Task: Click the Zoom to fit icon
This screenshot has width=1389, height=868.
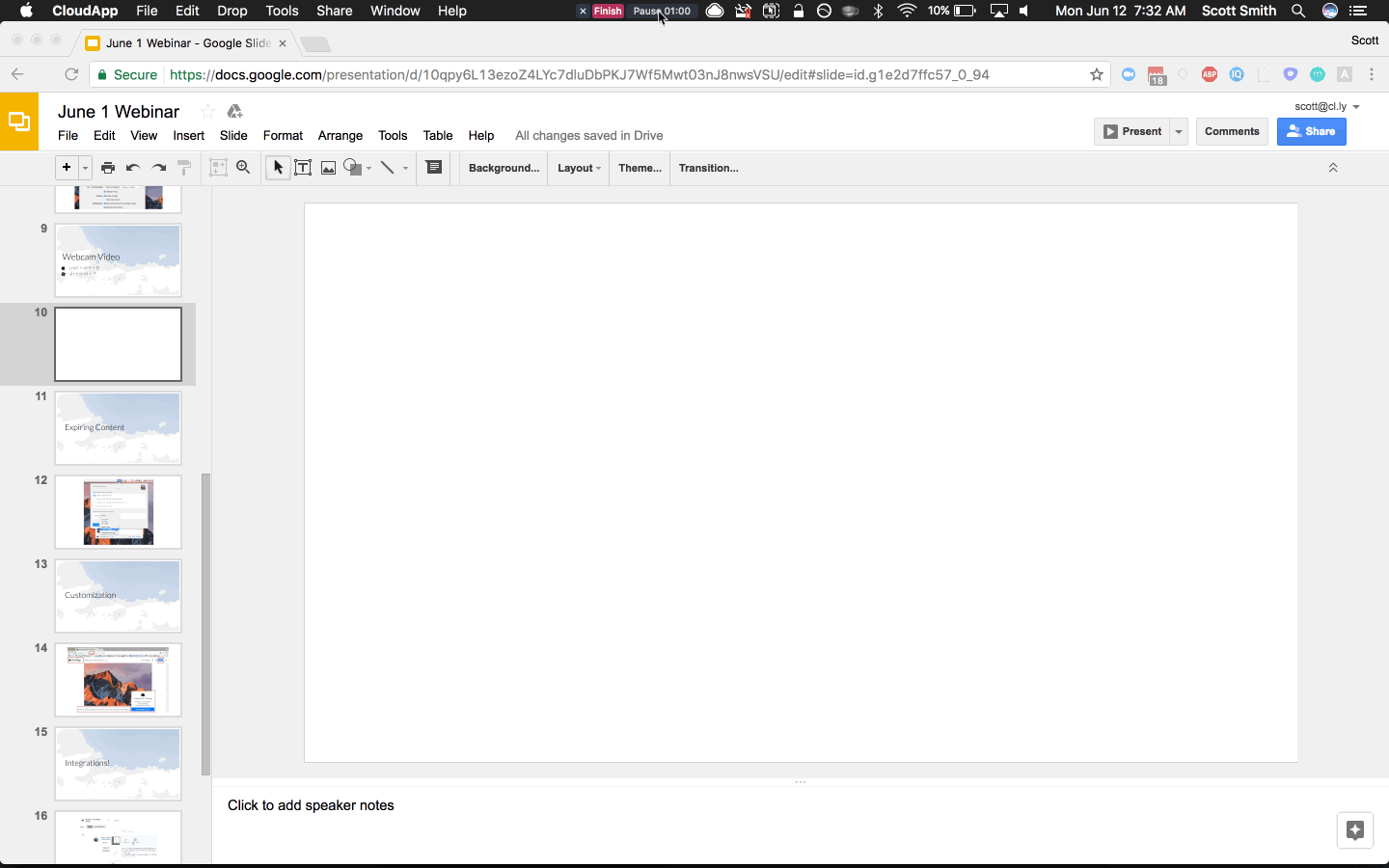Action: [218, 168]
